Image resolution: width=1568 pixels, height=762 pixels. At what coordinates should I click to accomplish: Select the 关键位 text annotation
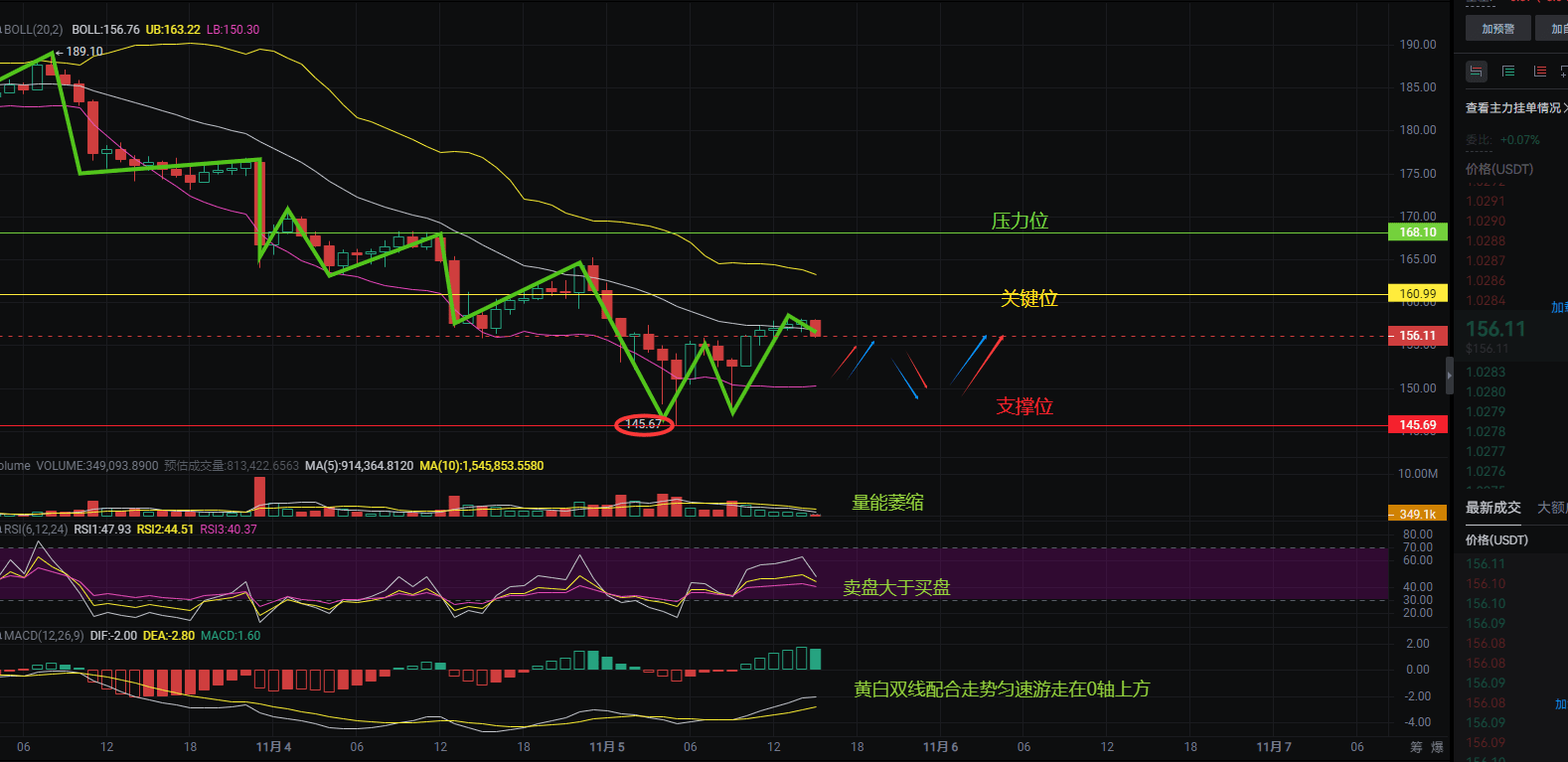point(1028,298)
